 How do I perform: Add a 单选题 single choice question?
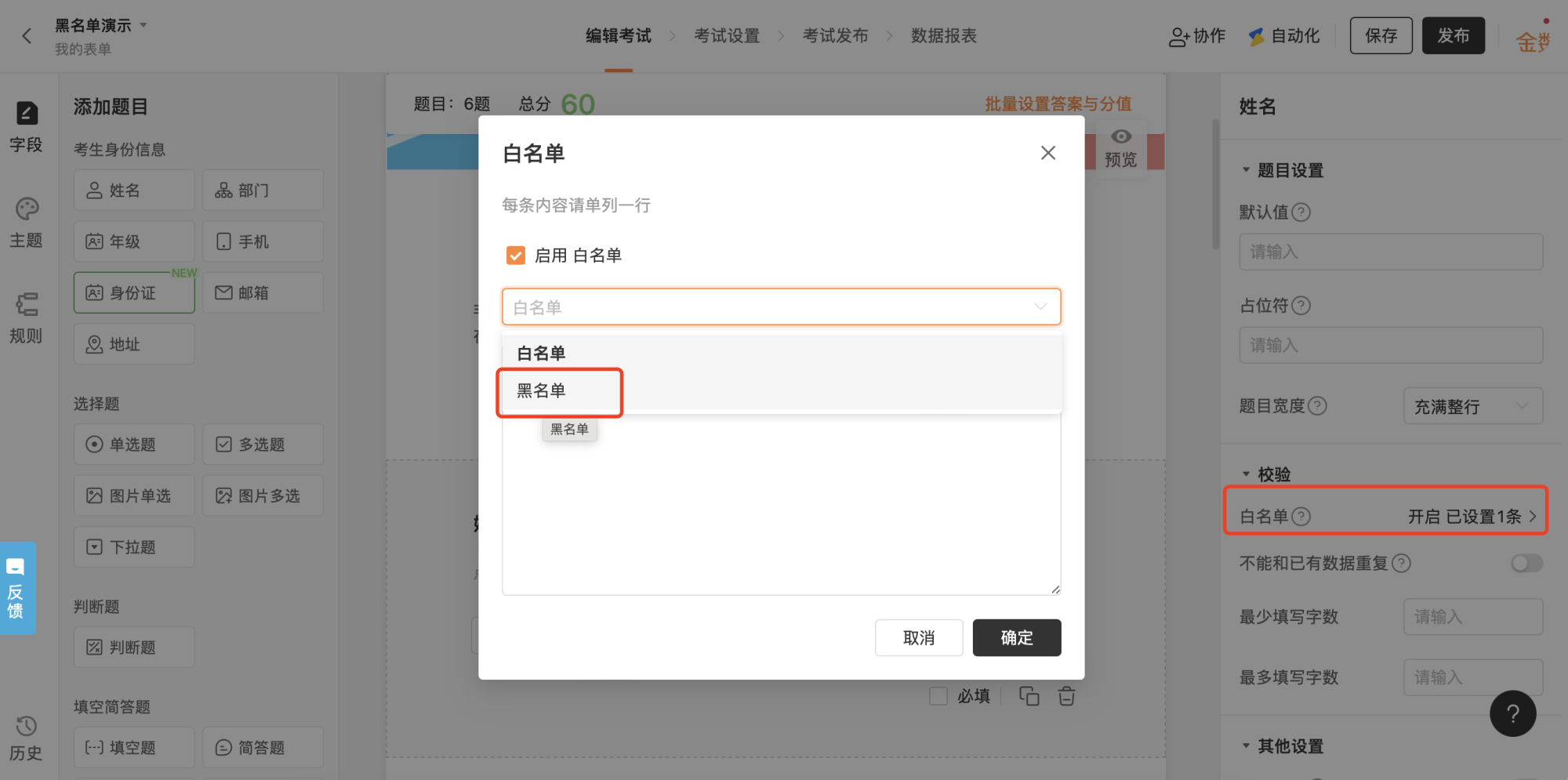coord(134,444)
